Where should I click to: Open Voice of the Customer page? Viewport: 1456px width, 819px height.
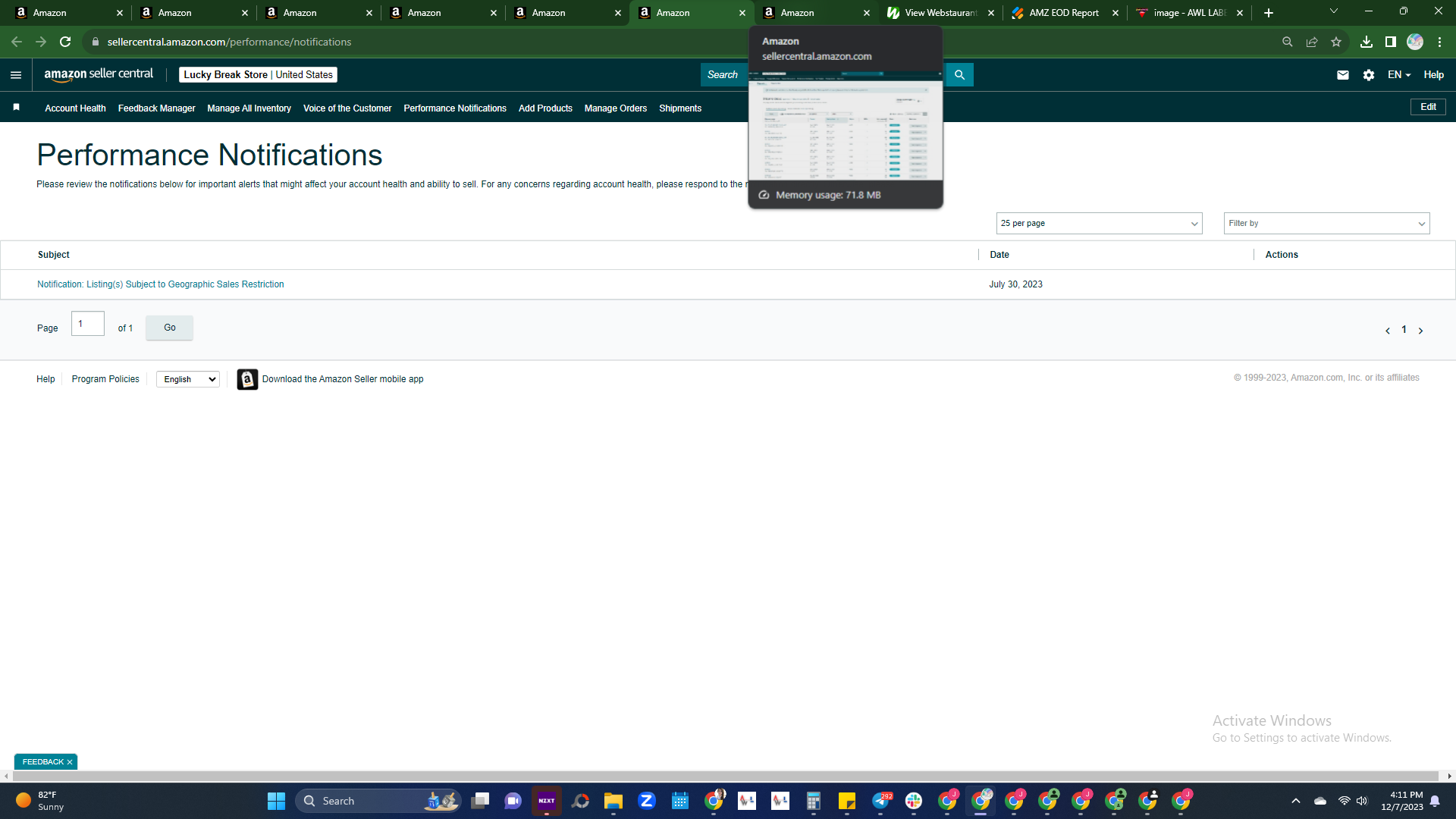(x=347, y=108)
